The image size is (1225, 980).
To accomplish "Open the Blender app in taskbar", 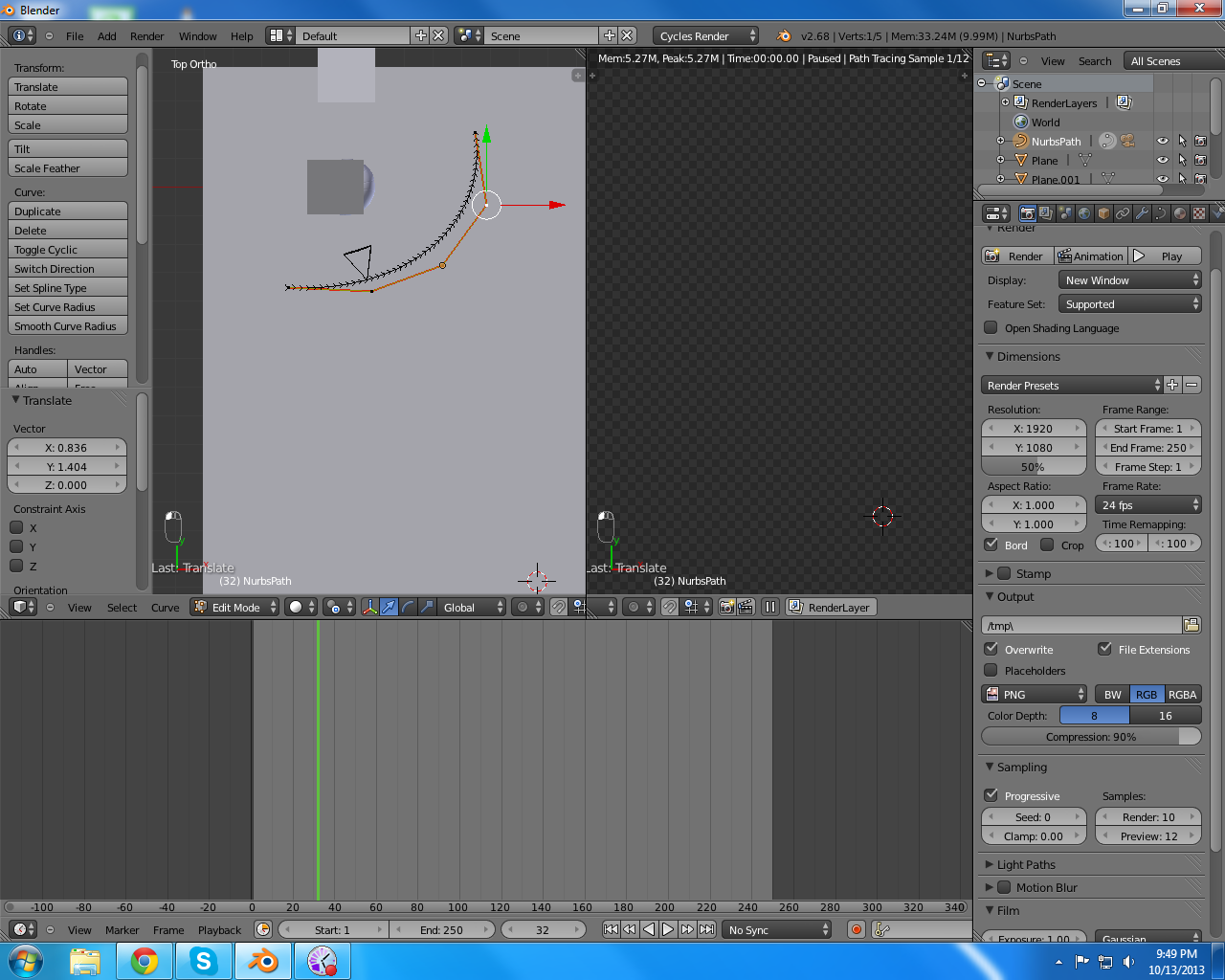I will coord(262,961).
